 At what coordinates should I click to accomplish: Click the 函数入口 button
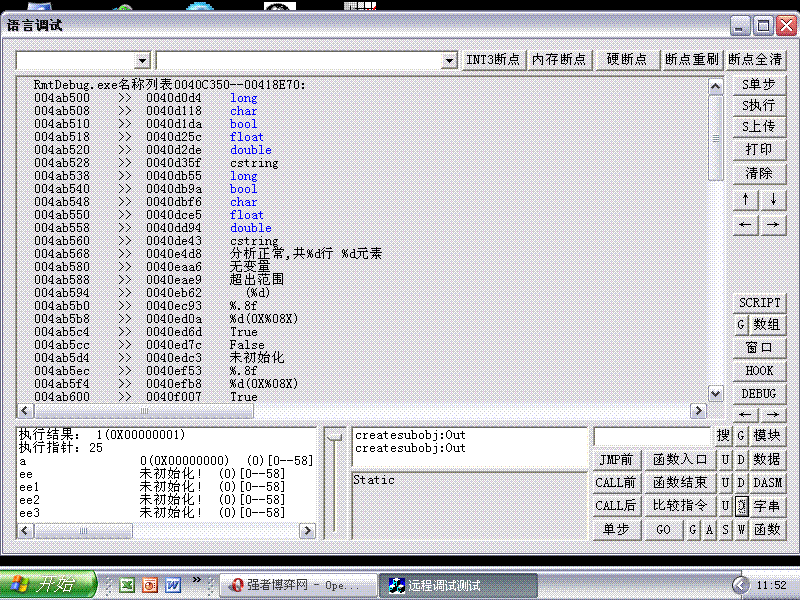680,460
